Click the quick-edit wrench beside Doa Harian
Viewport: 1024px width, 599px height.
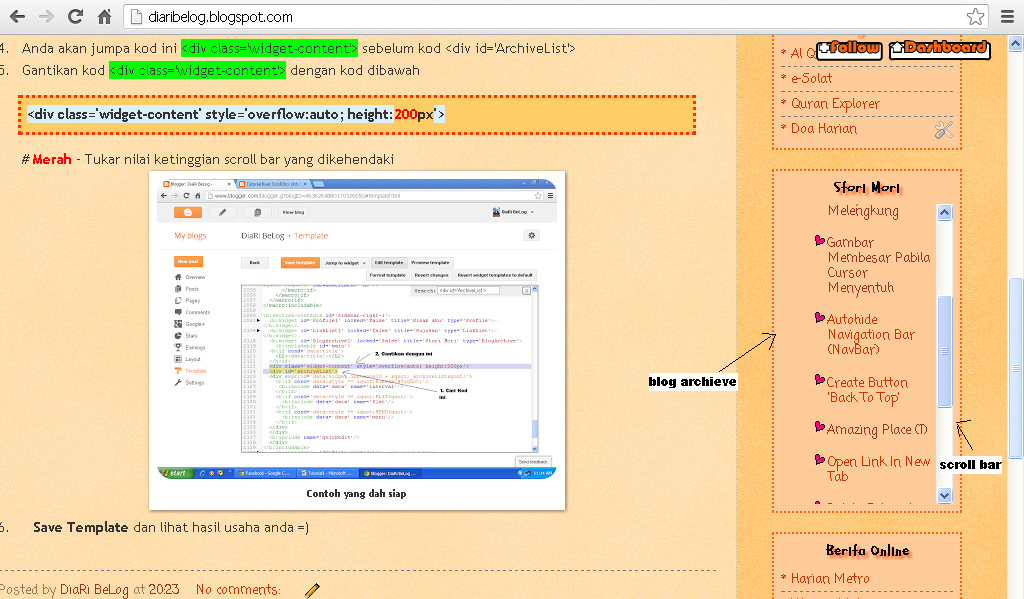click(x=943, y=130)
